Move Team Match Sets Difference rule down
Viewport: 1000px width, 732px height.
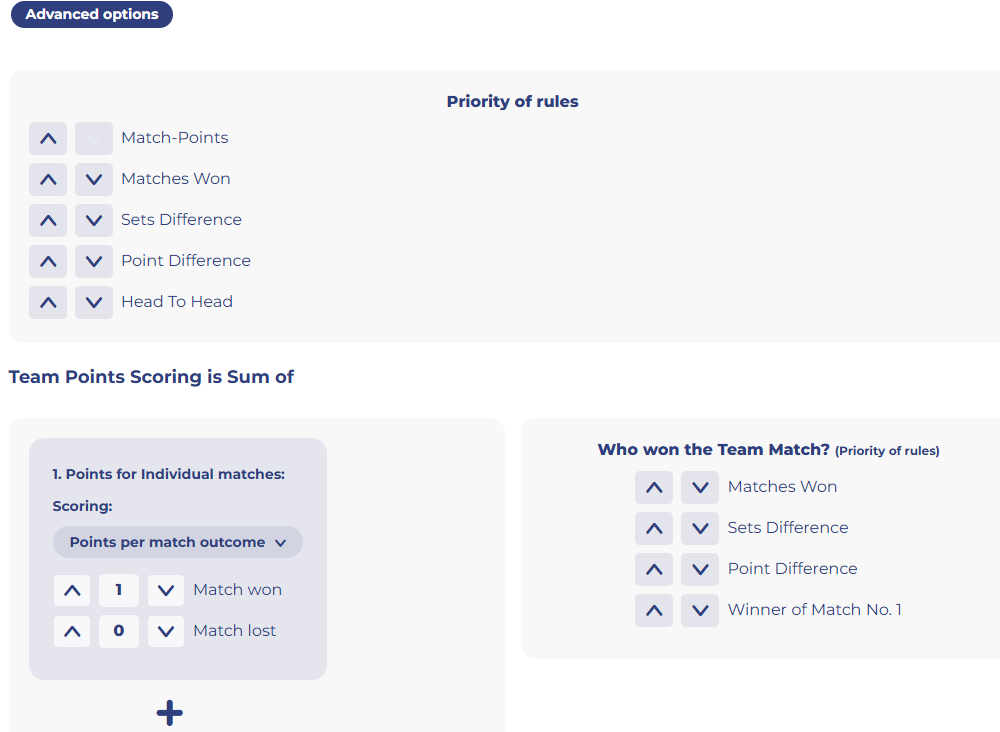click(x=700, y=529)
